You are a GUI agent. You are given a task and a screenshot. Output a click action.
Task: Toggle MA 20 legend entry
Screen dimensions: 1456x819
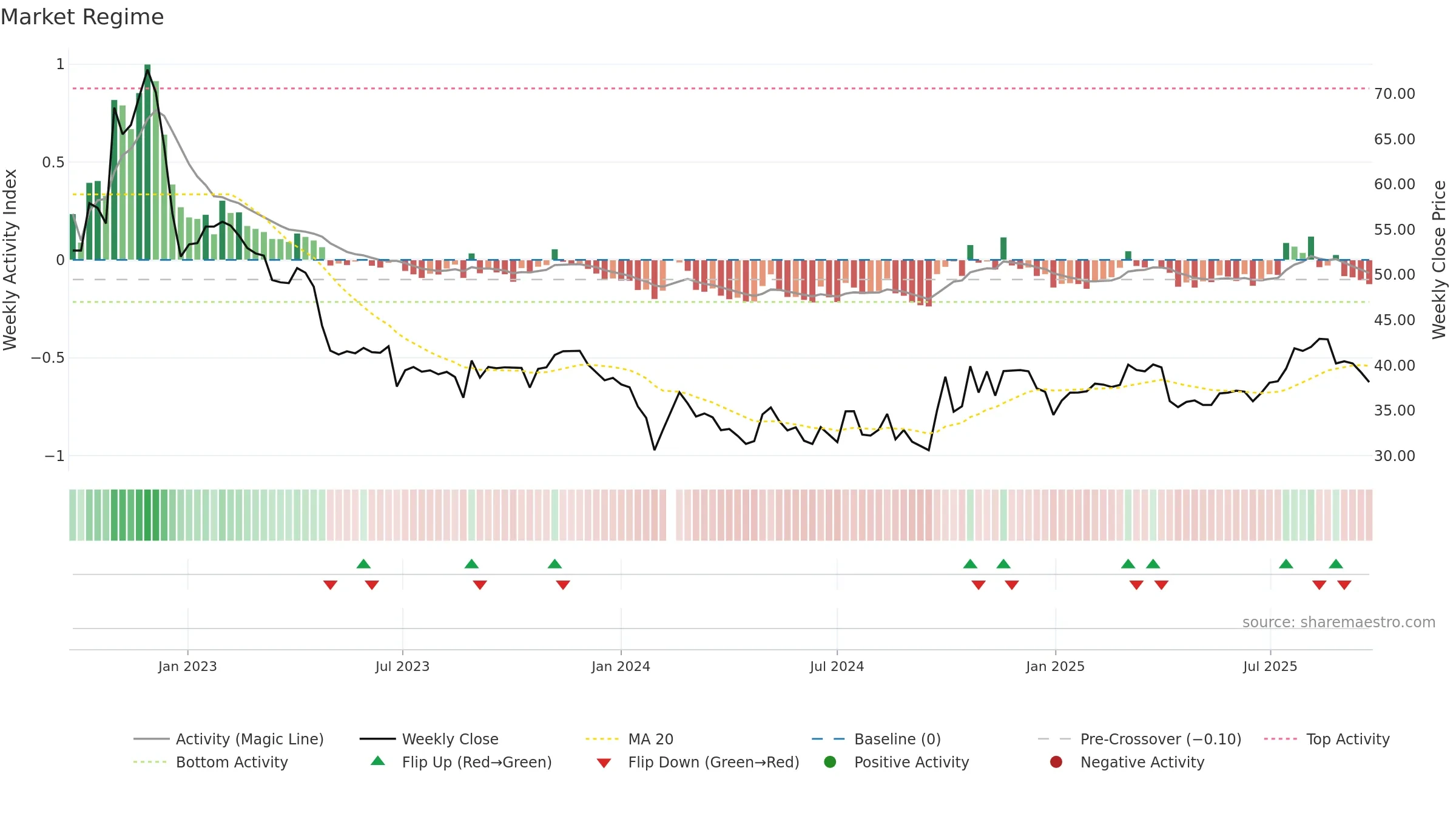tap(630, 739)
